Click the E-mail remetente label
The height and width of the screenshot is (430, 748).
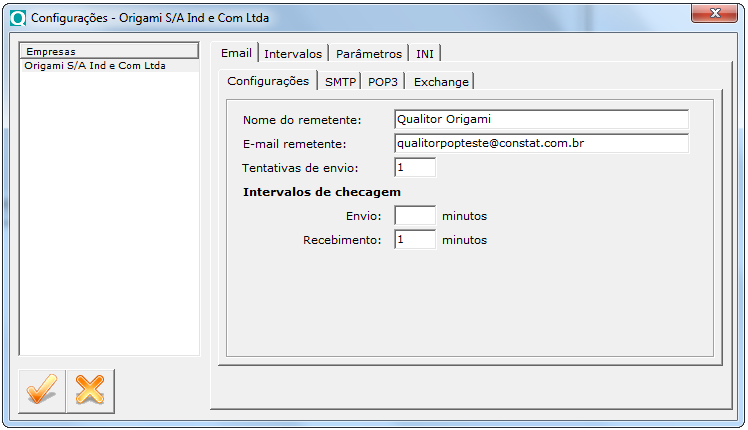coord(294,144)
